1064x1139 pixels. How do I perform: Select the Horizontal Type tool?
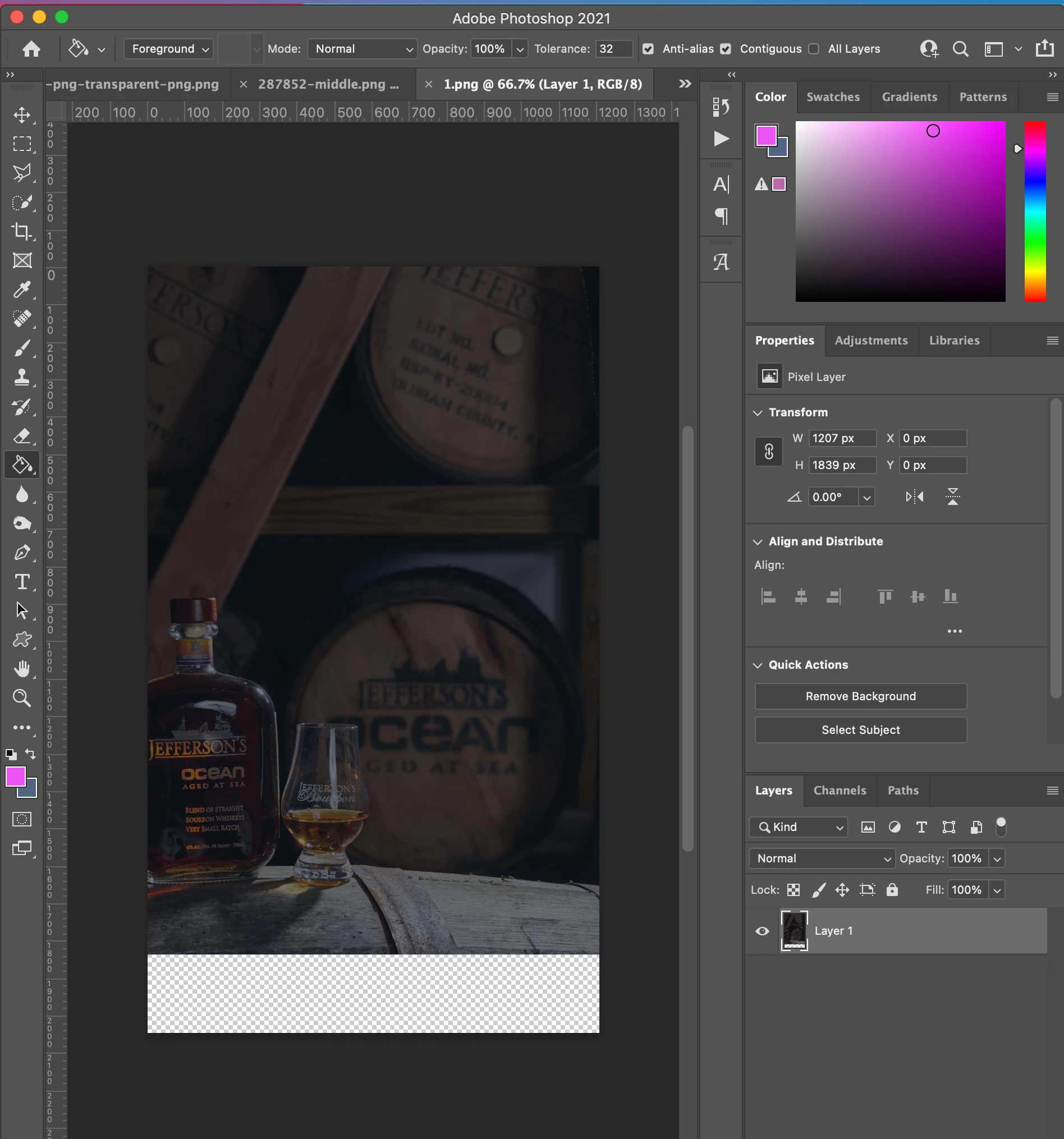[x=22, y=582]
